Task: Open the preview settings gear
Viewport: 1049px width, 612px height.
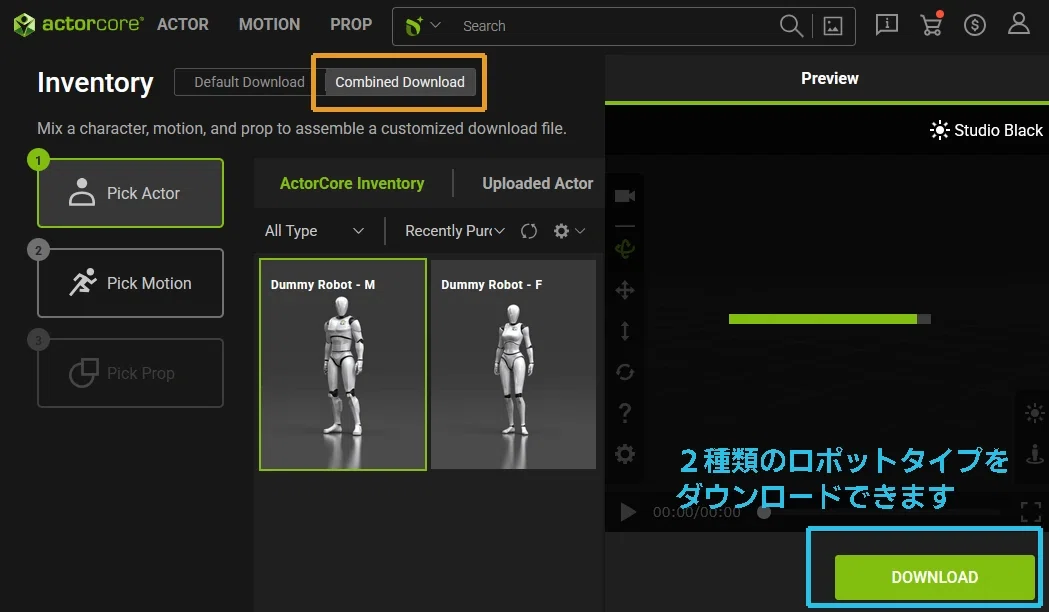Action: tap(625, 454)
